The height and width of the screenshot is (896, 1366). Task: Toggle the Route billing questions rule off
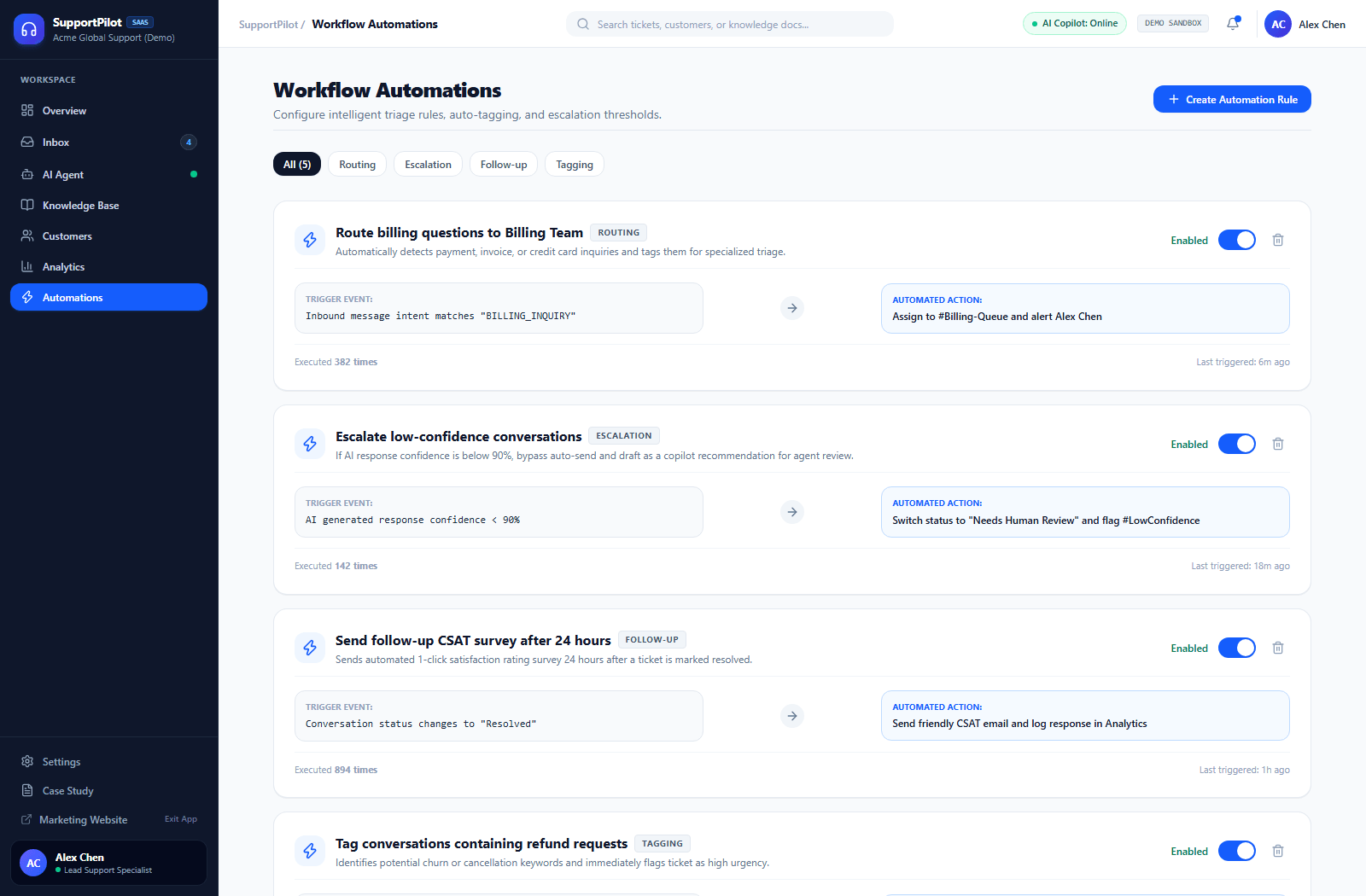coord(1237,240)
